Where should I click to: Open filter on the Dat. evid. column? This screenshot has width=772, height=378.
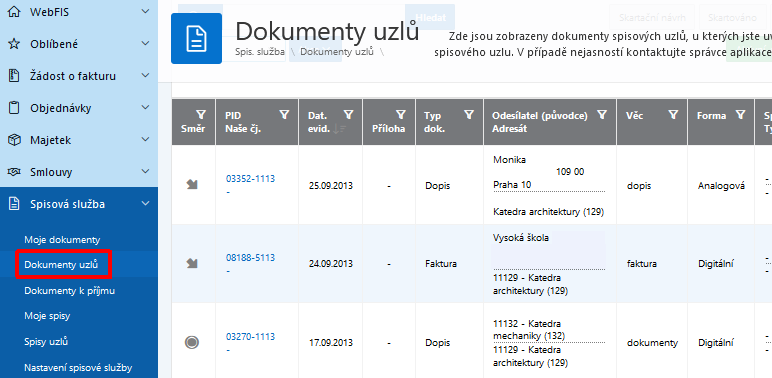click(349, 115)
